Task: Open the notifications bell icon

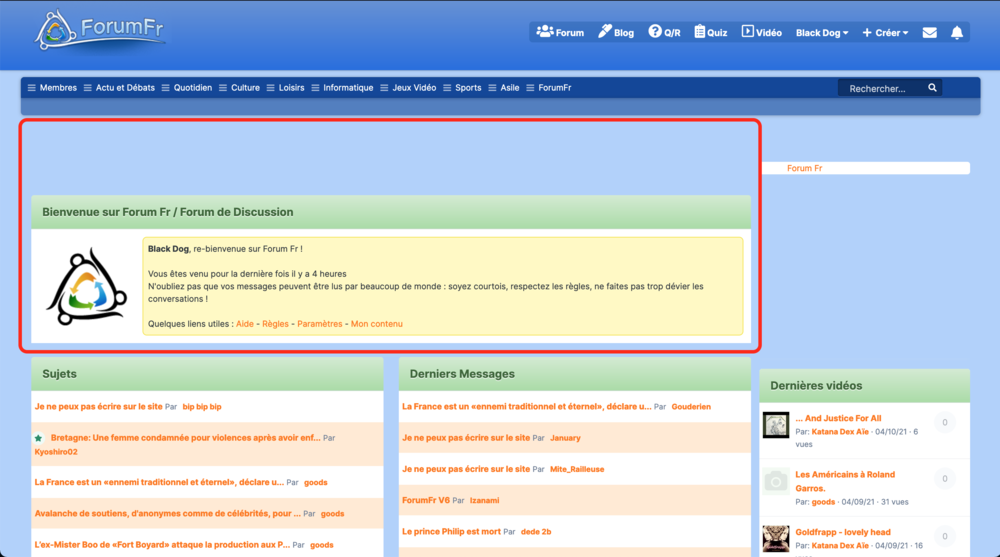Action: pyautogui.click(x=957, y=33)
